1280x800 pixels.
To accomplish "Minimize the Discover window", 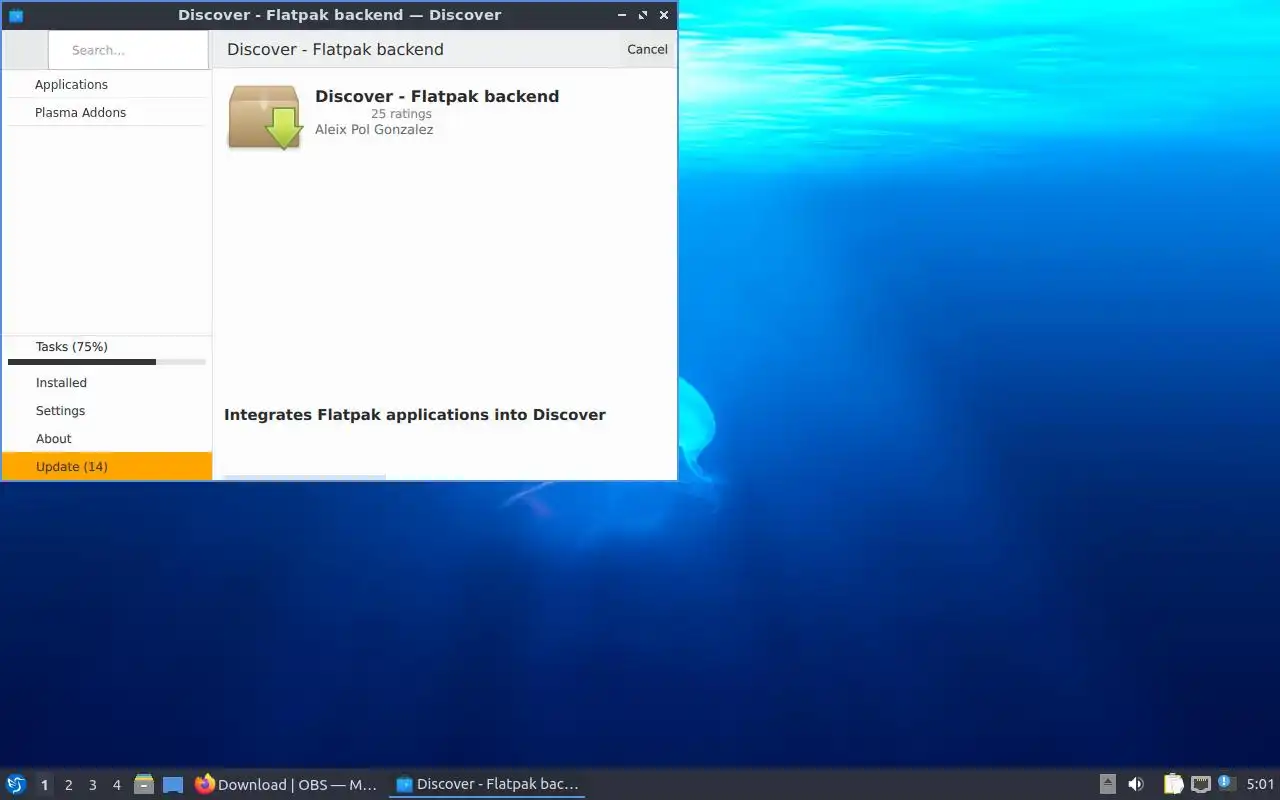I will click(x=622, y=15).
